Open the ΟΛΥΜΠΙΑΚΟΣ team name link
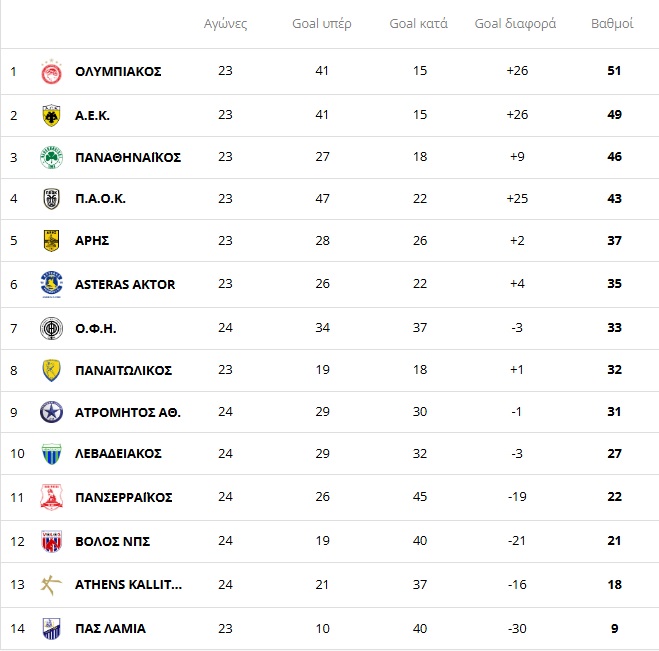The image size is (659, 651). [118, 71]
